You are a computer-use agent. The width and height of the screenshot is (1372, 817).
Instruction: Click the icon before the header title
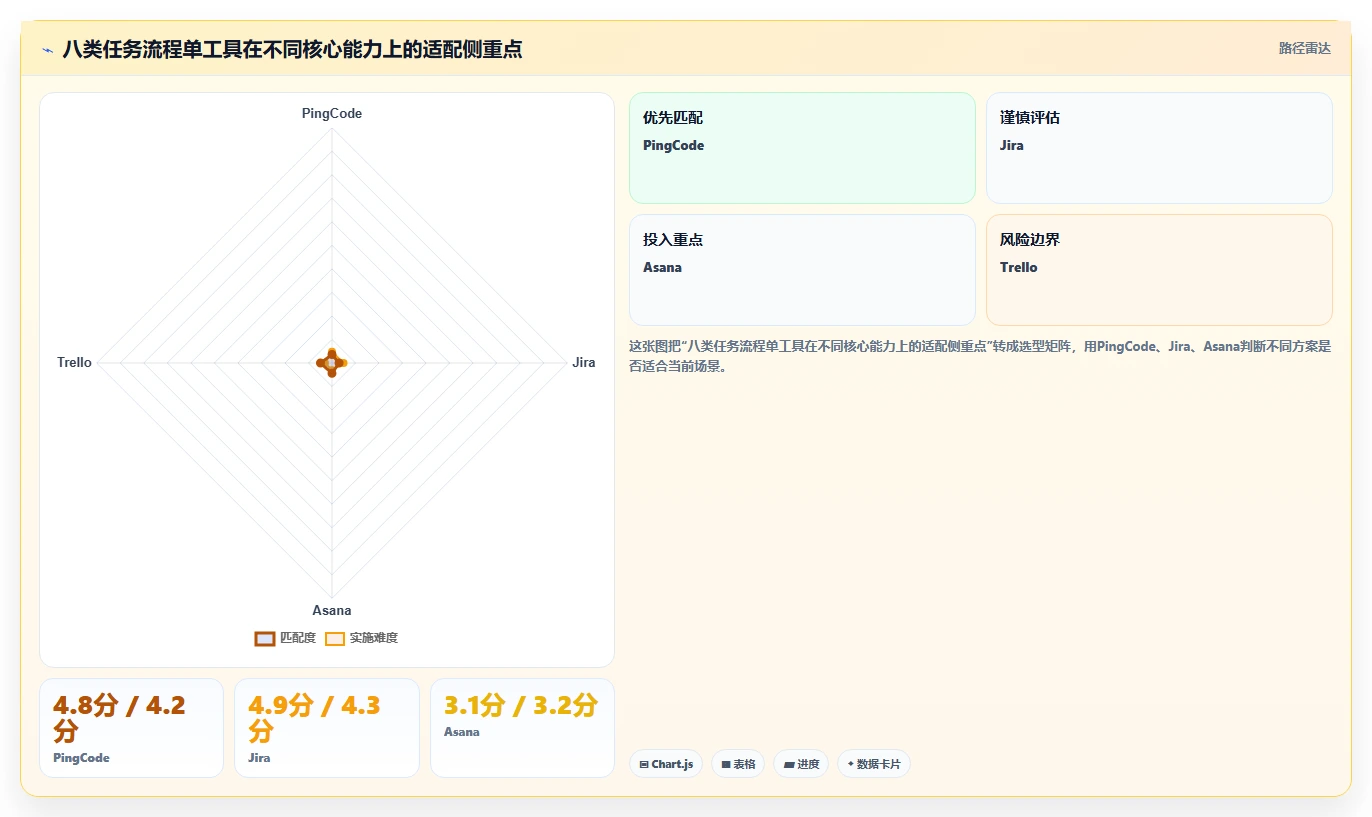(x=47, y=50)
